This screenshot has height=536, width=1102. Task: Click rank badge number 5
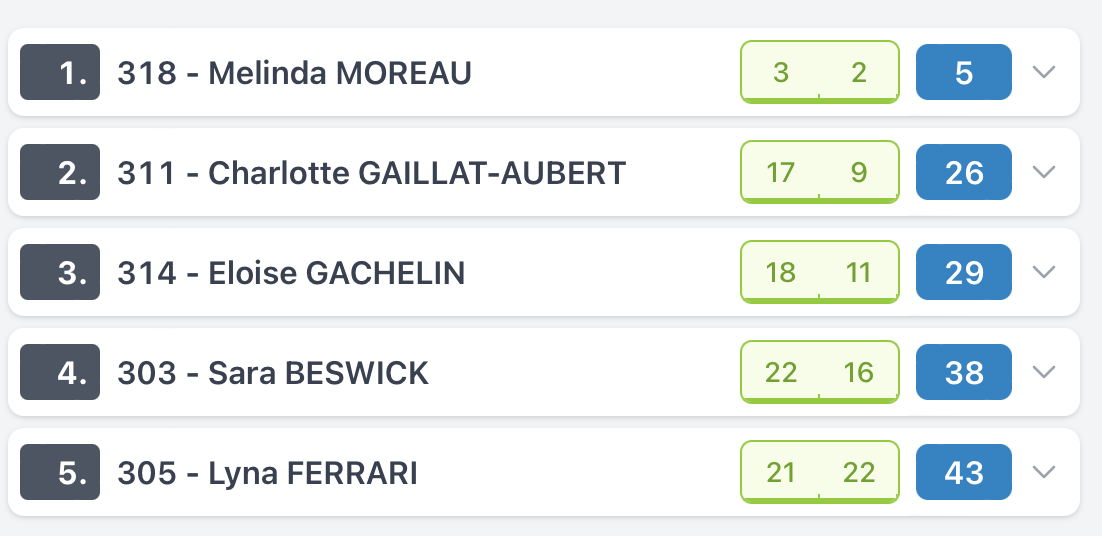pos(60,472)
